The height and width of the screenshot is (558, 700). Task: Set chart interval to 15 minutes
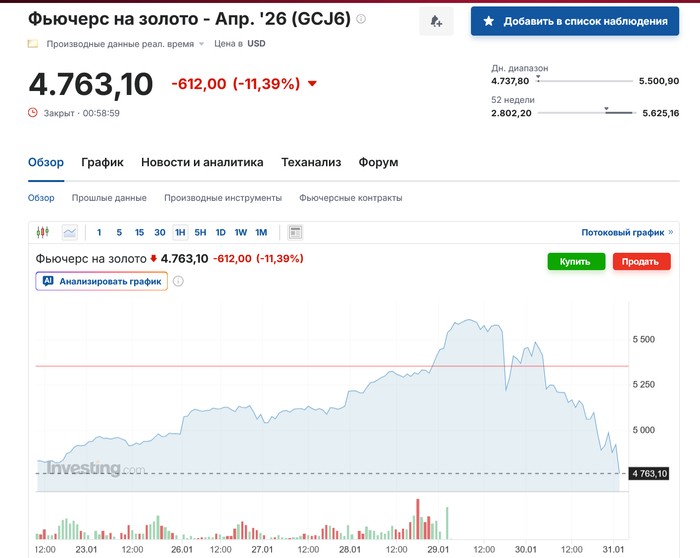coord(139,232)
